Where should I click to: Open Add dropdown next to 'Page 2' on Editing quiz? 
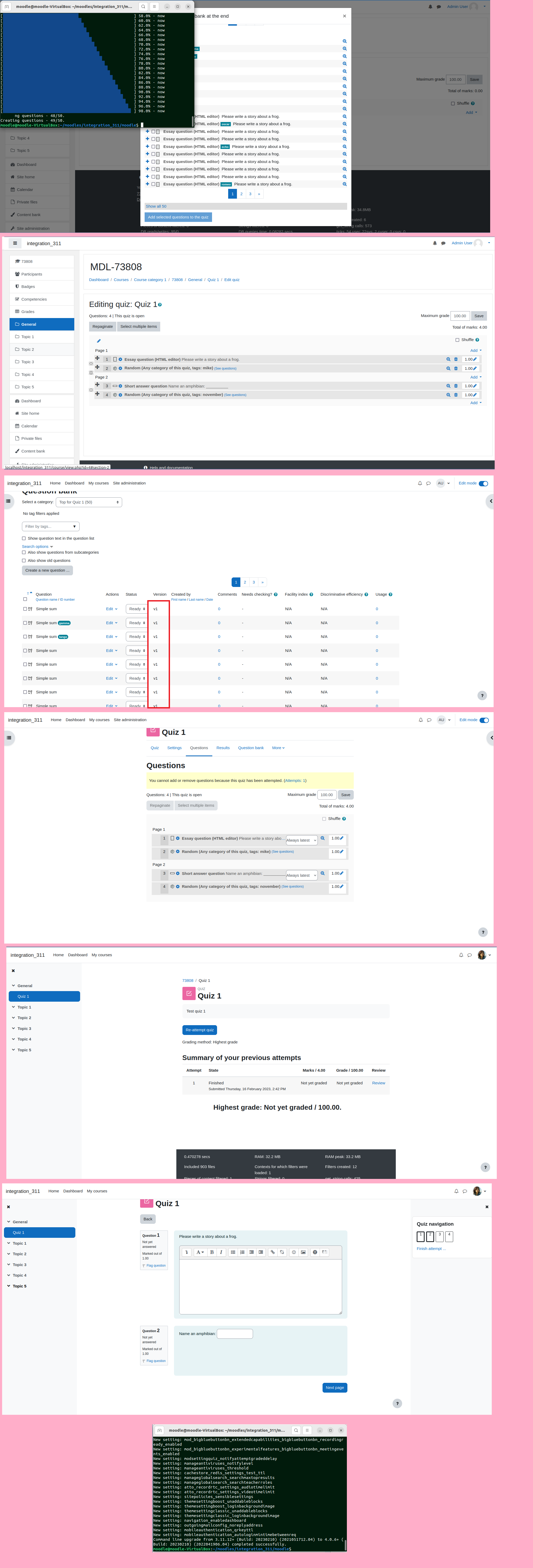(476, 377)
